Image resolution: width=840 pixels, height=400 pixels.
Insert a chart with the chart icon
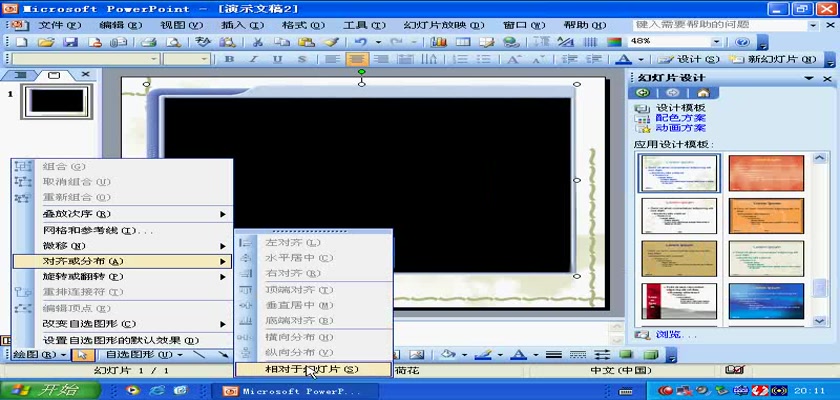[x=439, y=42]
